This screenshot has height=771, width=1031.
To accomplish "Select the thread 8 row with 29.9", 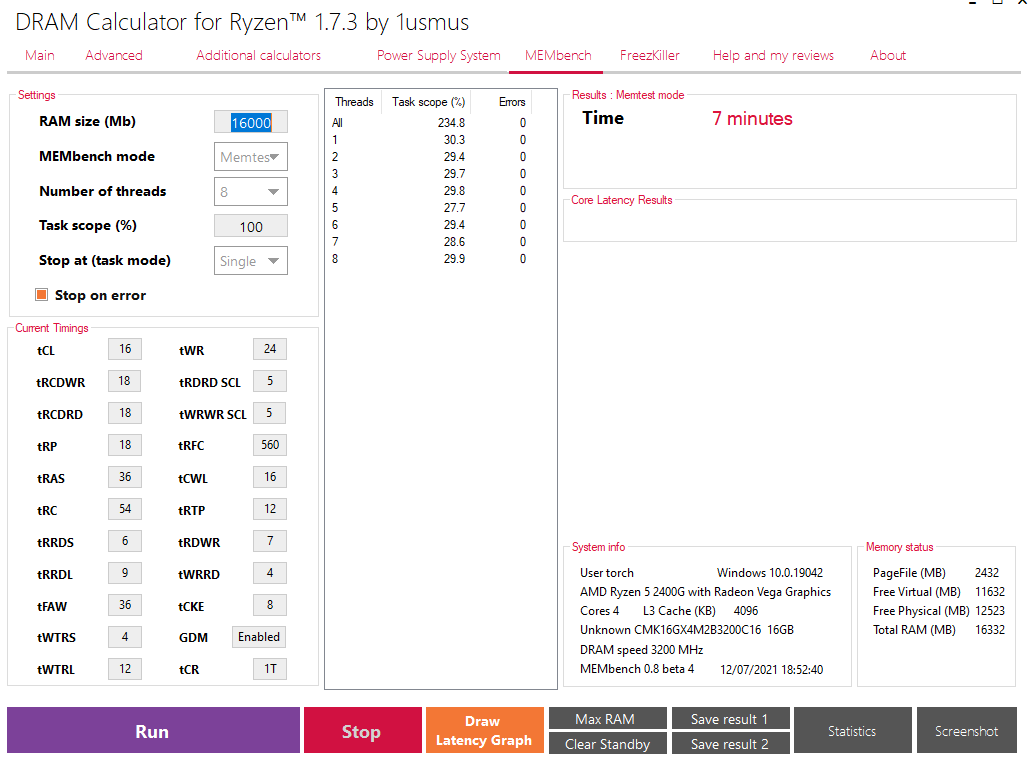I will click(x=429, y=259).
